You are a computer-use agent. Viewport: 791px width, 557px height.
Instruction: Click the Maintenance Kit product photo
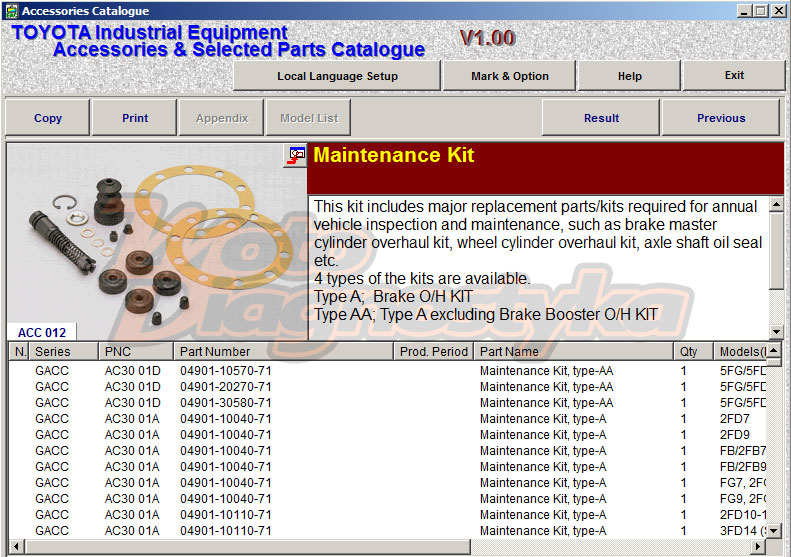[157, 241]
